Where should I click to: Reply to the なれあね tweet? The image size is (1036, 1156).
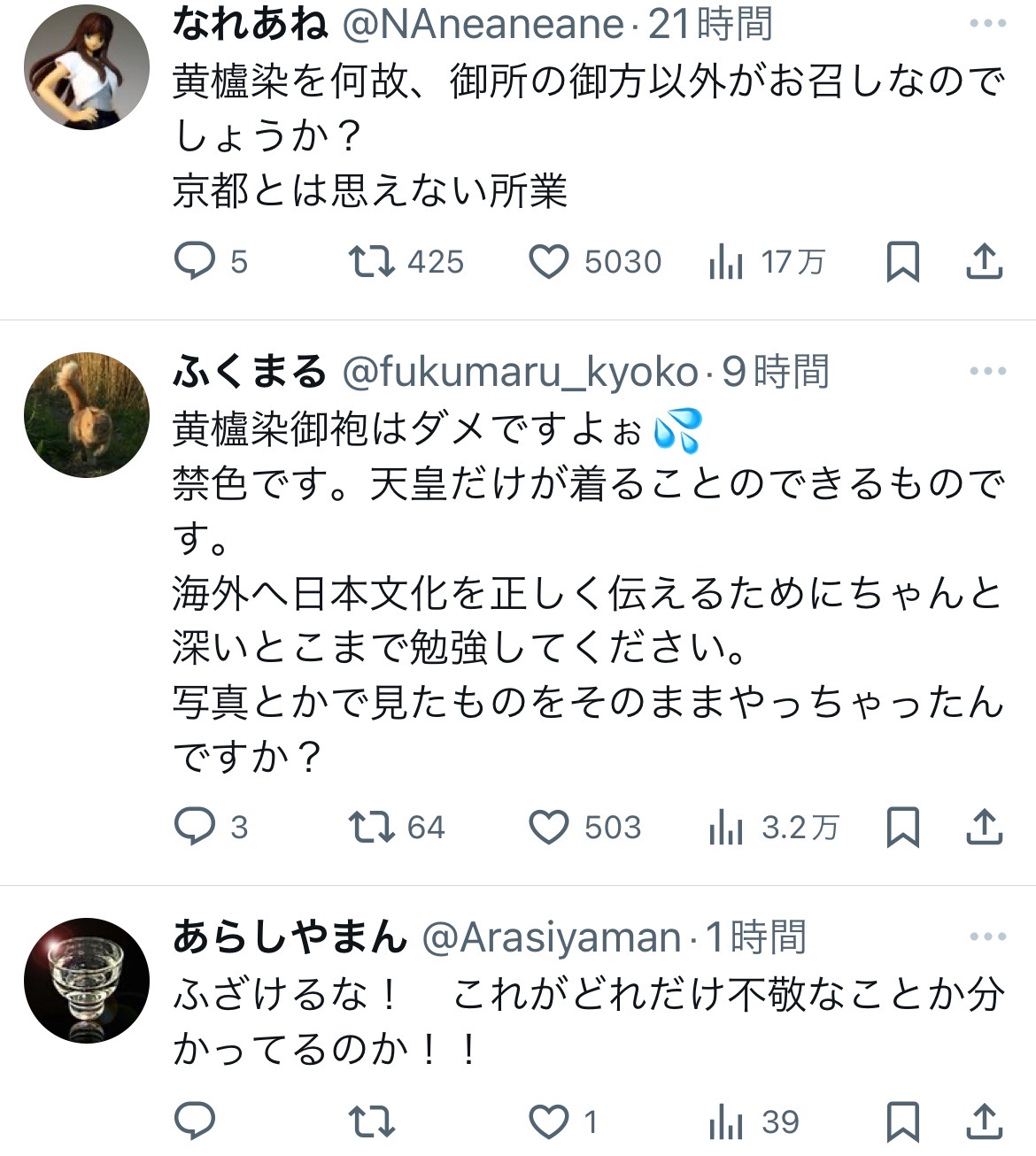point(195,261)
